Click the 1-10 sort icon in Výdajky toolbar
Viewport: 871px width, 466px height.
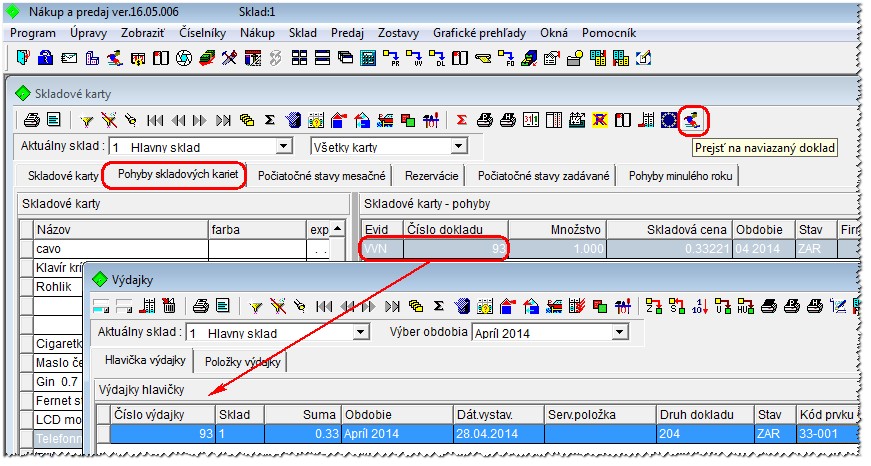click(699, 305)
